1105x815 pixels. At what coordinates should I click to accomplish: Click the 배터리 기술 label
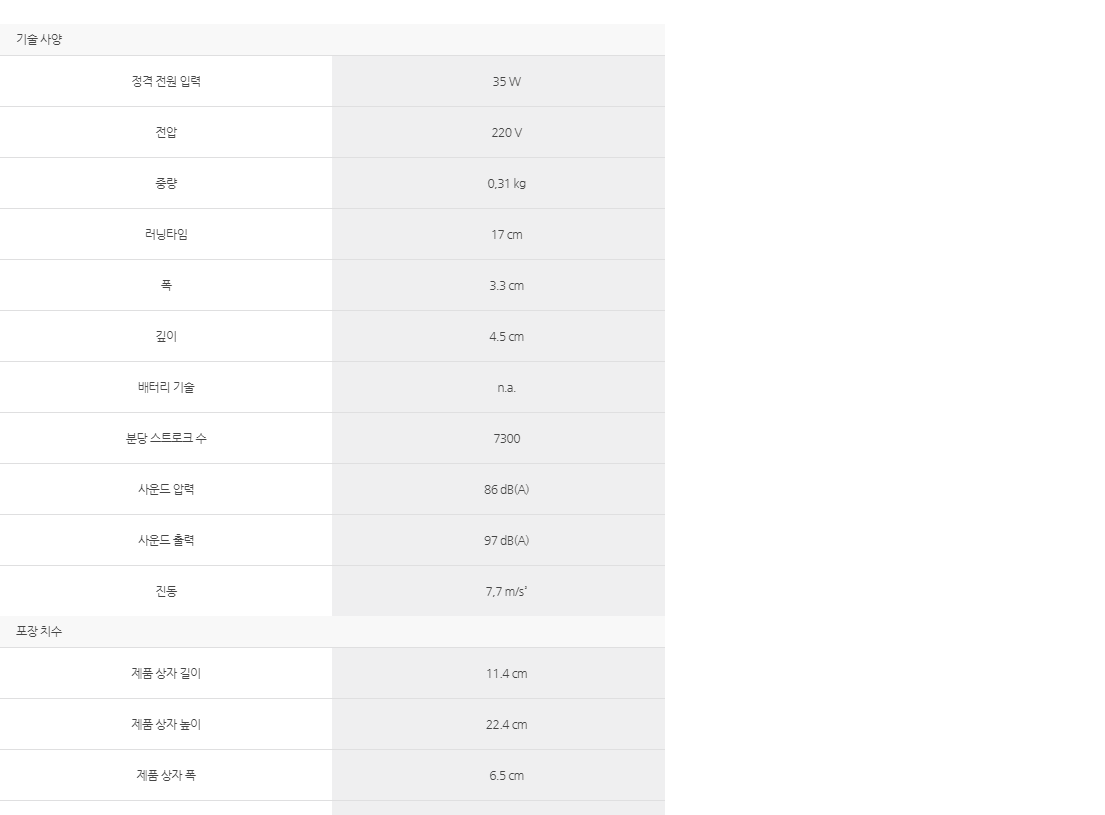tap(166, 387)
